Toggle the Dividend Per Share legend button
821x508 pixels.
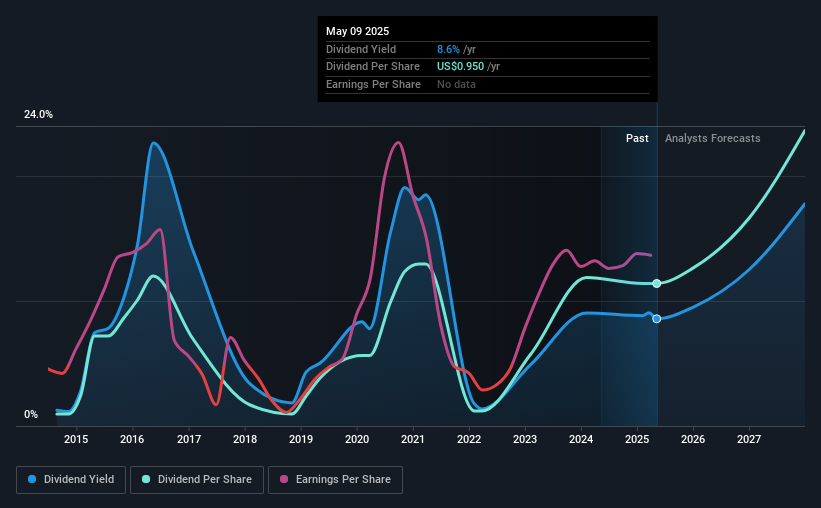pyautogui.click(x=197, y=480)
